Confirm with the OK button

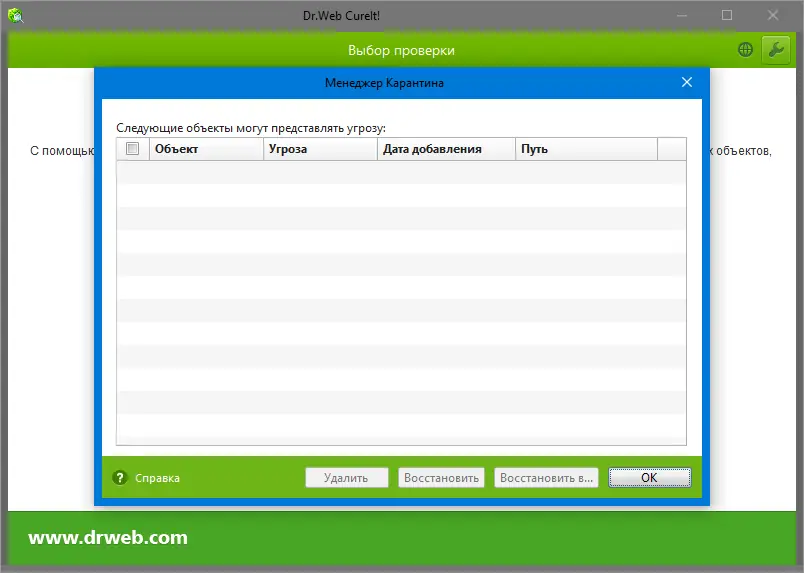(x=650, y=478)
